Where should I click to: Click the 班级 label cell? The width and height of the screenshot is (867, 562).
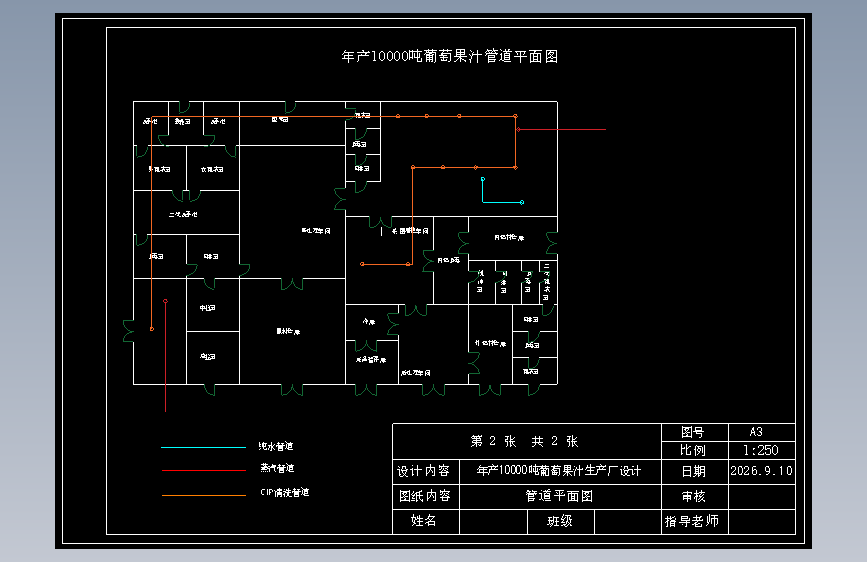coord(561,521)
